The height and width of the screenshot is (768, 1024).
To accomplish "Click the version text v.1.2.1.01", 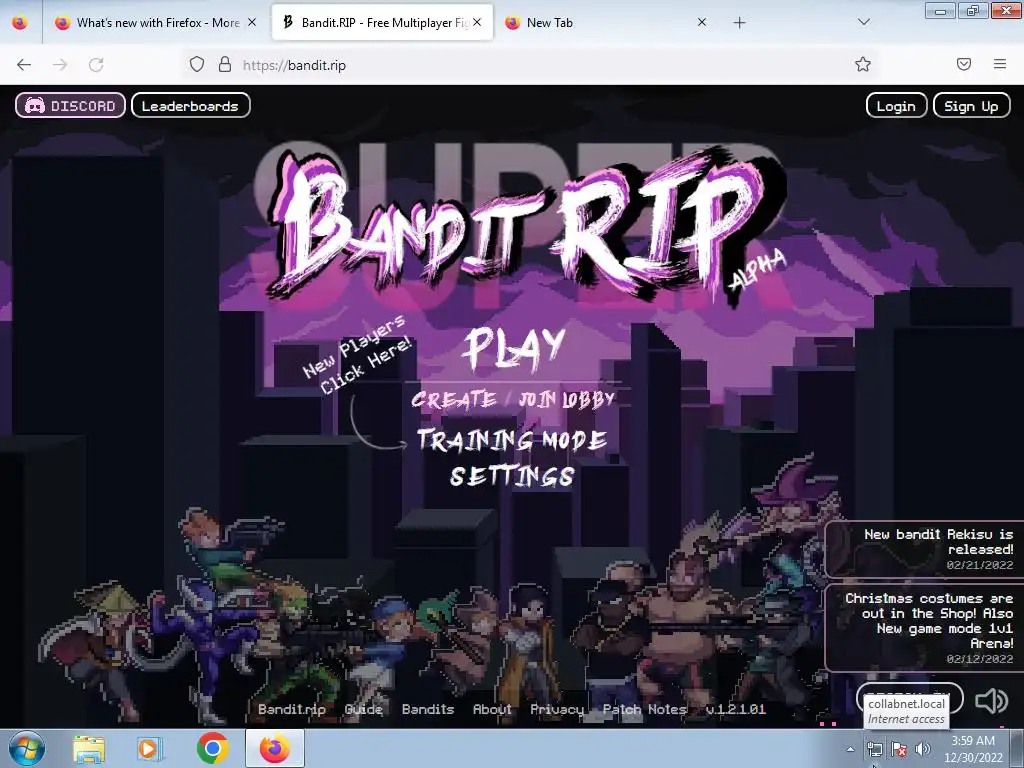I will click(735, 709).
